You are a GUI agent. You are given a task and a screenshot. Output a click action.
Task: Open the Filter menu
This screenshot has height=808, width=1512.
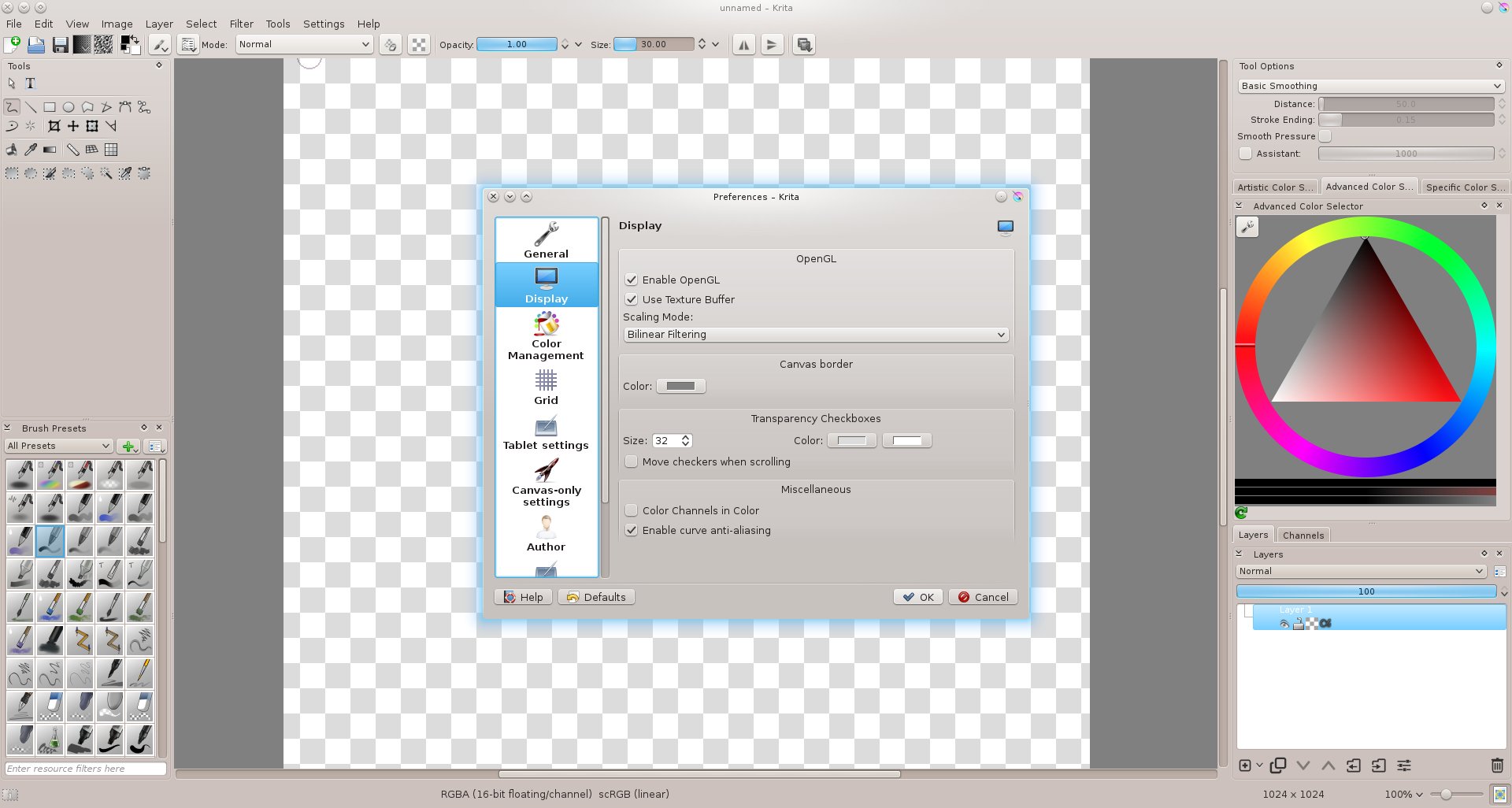241,24
